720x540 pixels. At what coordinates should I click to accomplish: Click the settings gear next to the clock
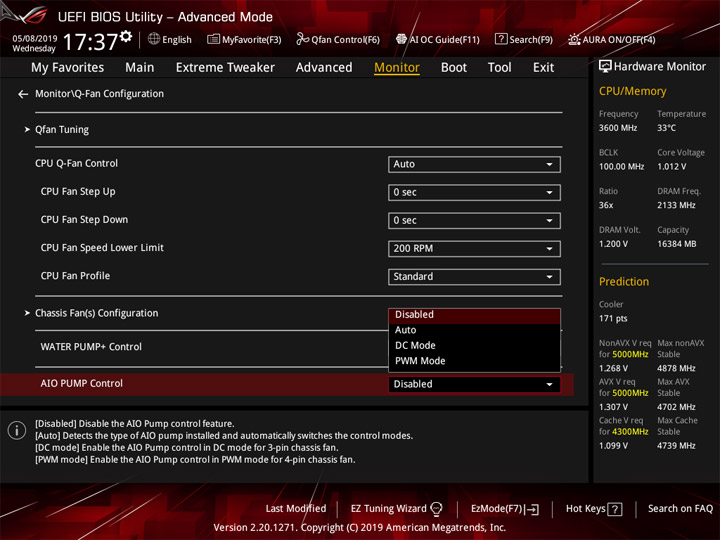(126, 36)
